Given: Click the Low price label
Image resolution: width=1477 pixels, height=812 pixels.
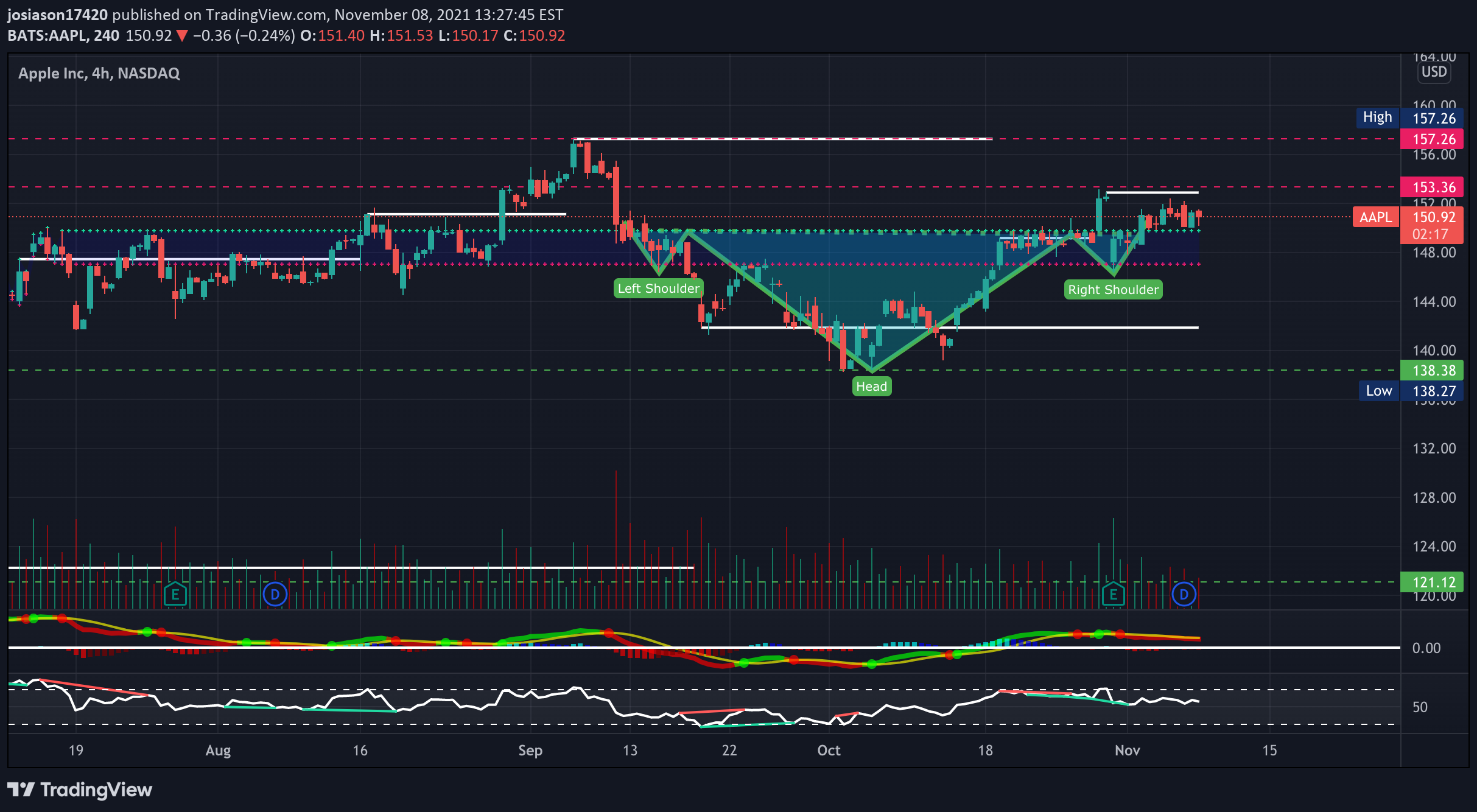Looking at the screenshot, I should point(1378,391).
